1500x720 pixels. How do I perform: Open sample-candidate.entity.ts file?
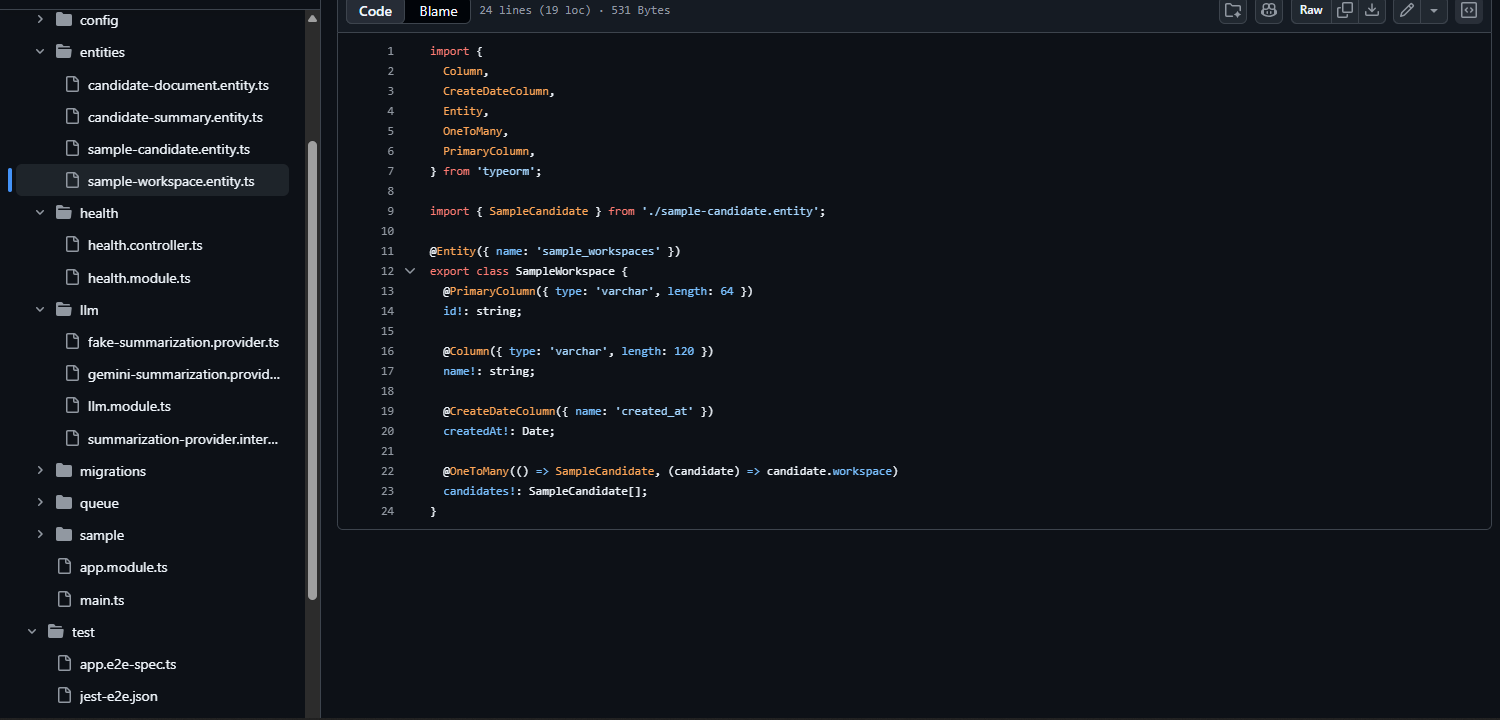click(169, 149)
